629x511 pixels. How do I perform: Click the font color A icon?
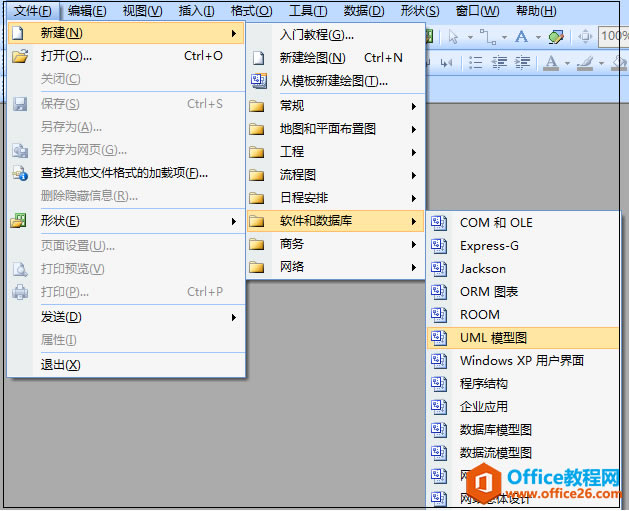[551, 63]
